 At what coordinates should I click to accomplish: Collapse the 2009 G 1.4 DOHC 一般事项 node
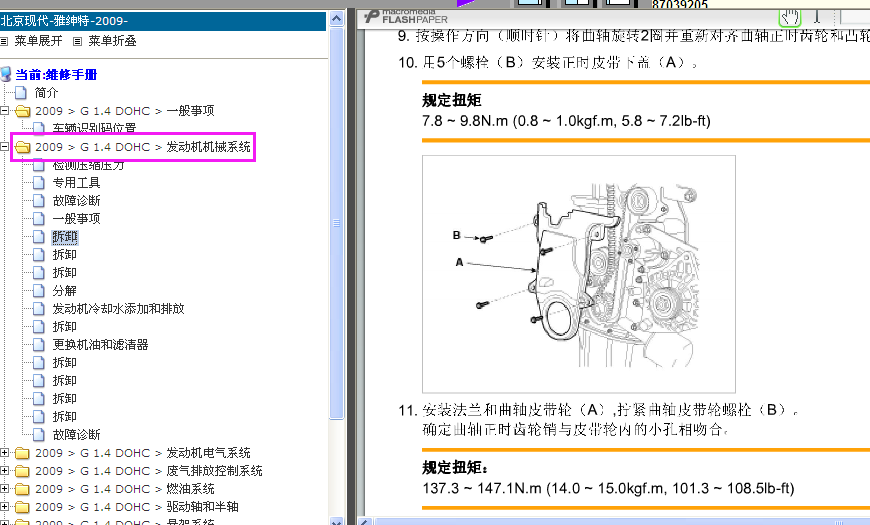pos(4,110)
